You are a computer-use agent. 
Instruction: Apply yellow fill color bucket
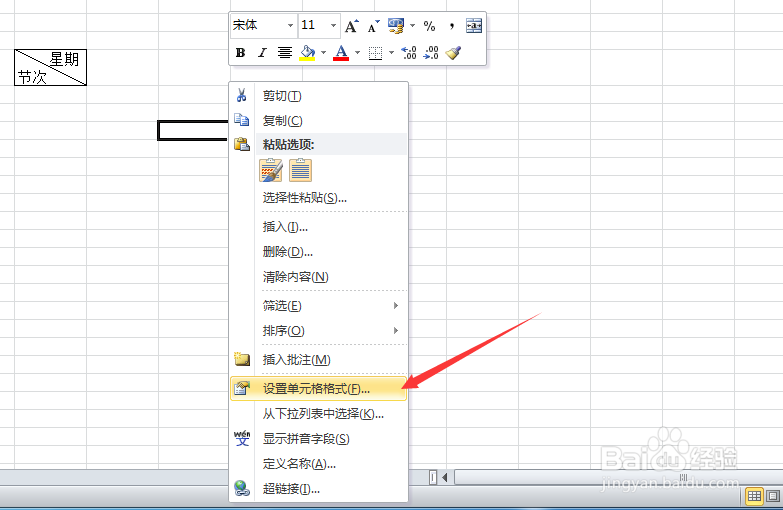(308, 52)
